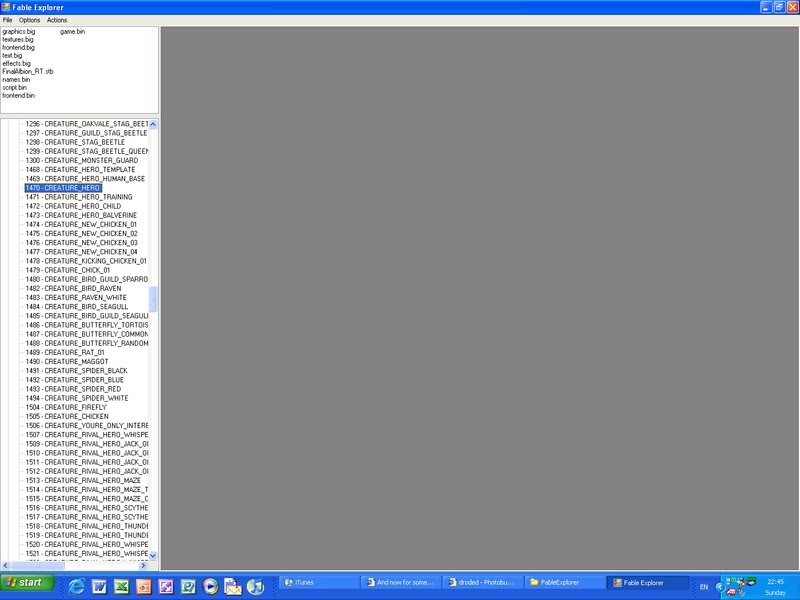
Task: Select game.bin in the file list
Action: pyautogui.click(x=73, y=32)
